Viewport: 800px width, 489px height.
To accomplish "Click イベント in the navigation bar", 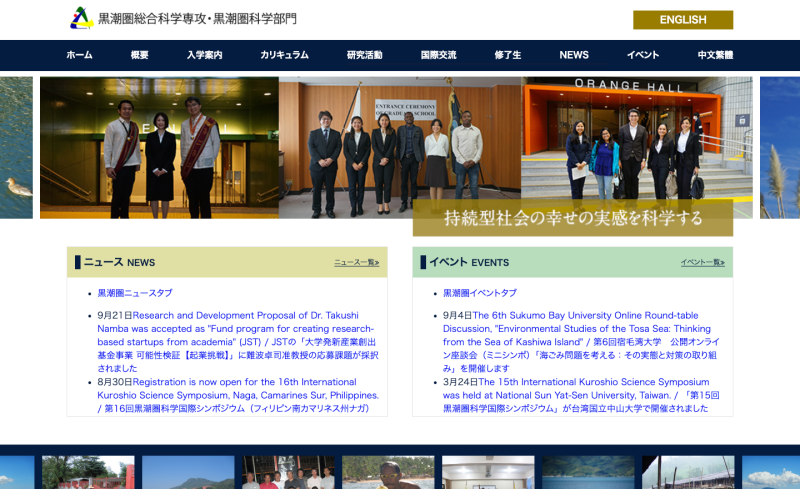I will [643, 55].
